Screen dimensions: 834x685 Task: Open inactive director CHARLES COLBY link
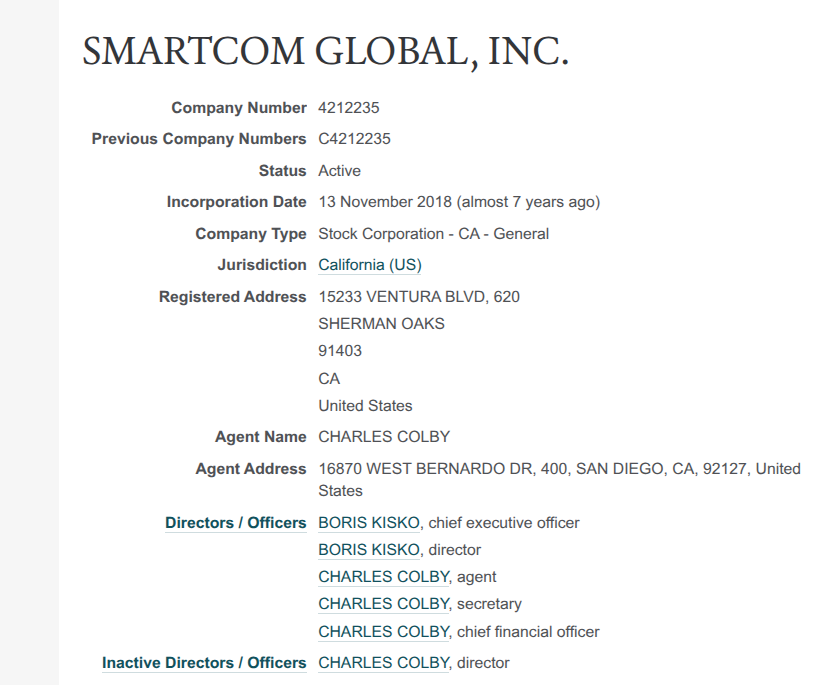pyautogui.click(x=384, y=663)
